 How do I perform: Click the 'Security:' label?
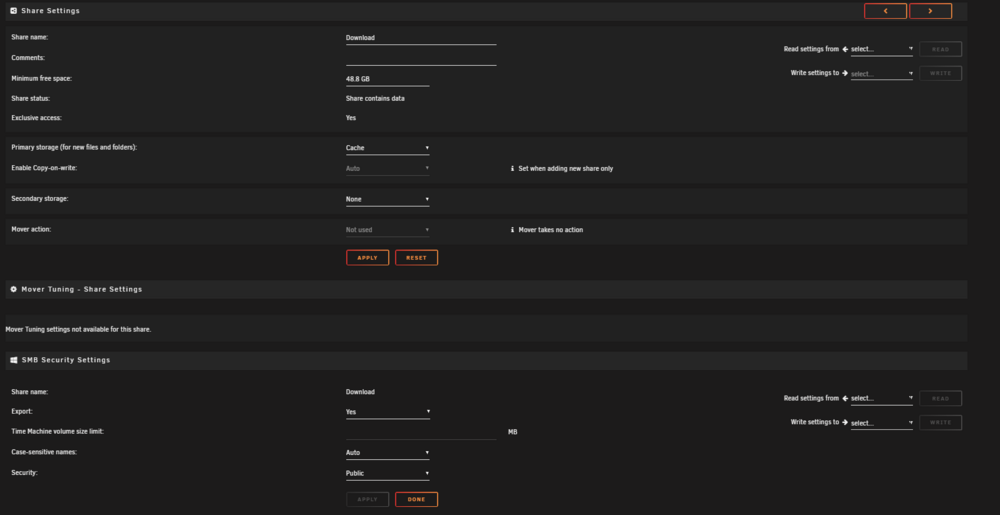(24, 473)
